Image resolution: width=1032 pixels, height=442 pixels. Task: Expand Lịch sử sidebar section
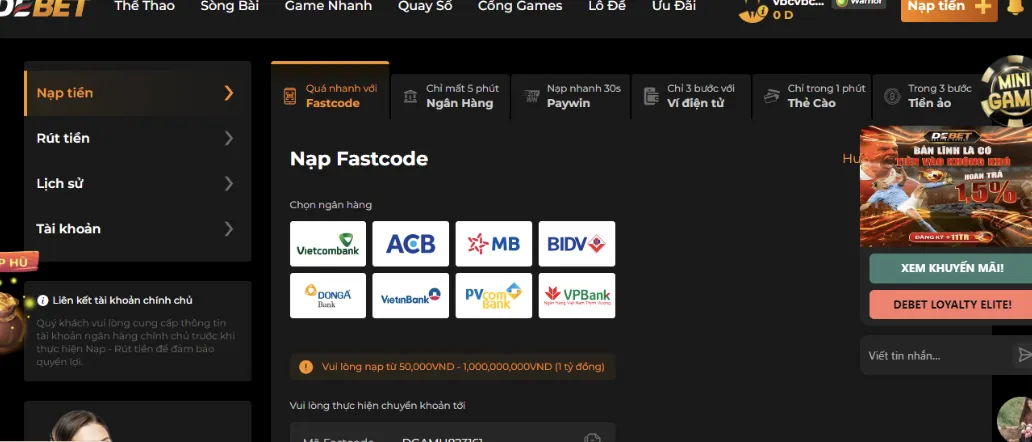[229, 184]
